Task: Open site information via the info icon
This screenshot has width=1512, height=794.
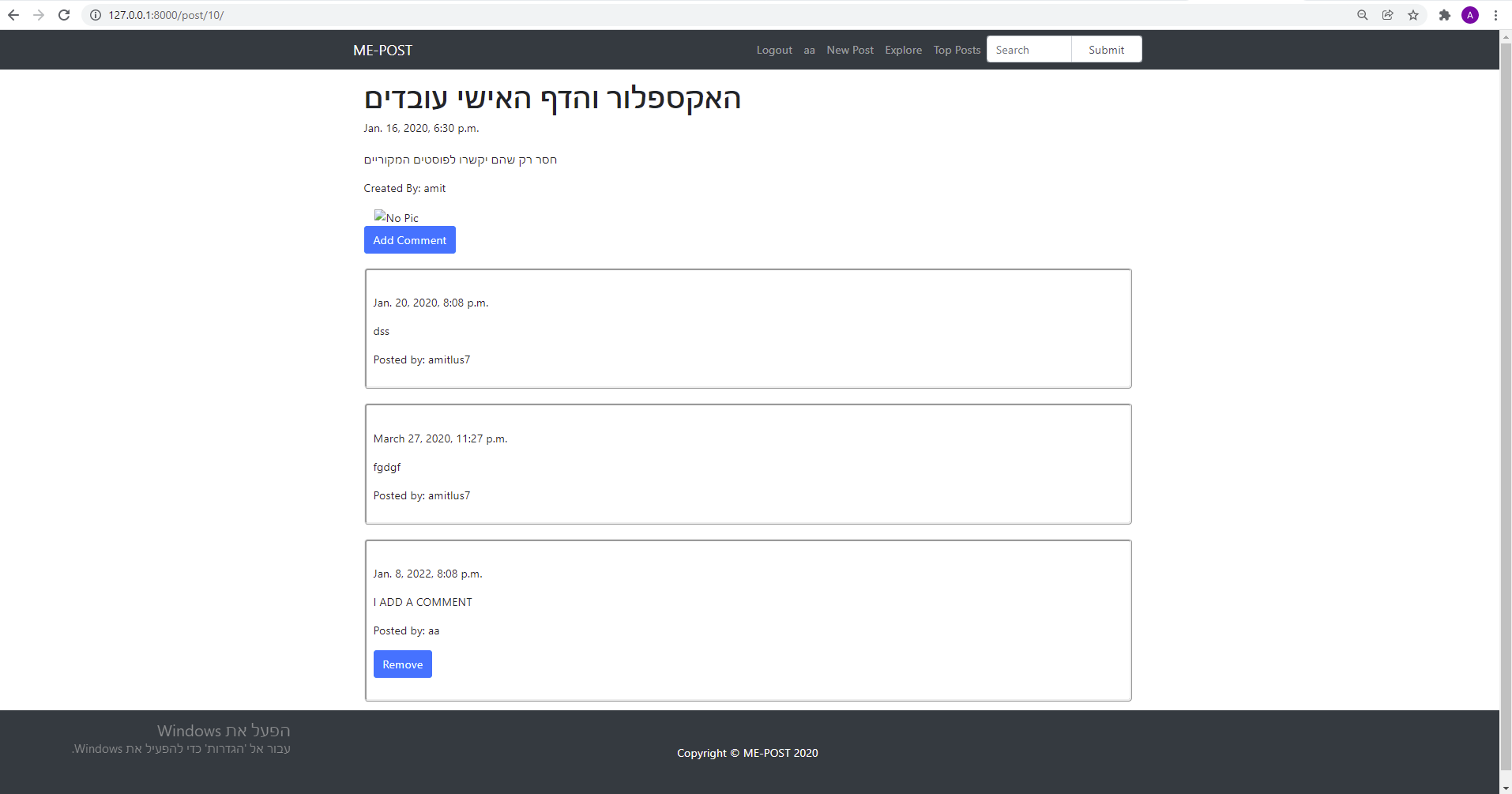Action: pyautogui.click(x=95, y=14)
